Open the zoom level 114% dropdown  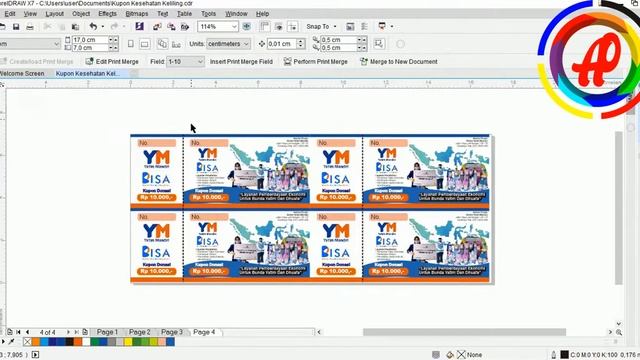click(x=234, y=27)
